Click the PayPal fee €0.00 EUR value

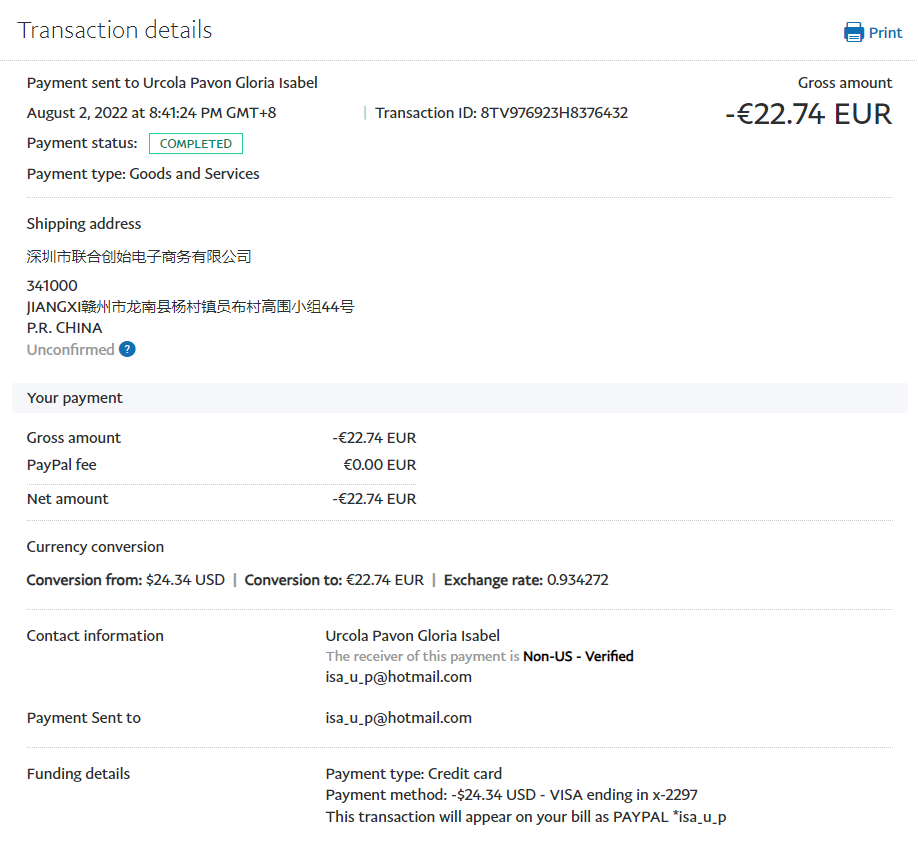click(379, 465)
